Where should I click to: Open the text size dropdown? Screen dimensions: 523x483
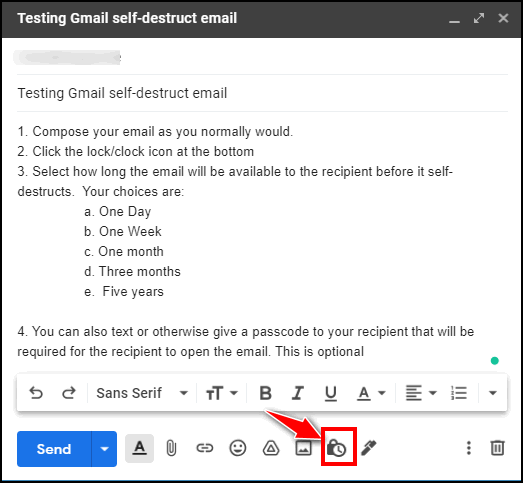pyautogui.click(x=222, y=393)
